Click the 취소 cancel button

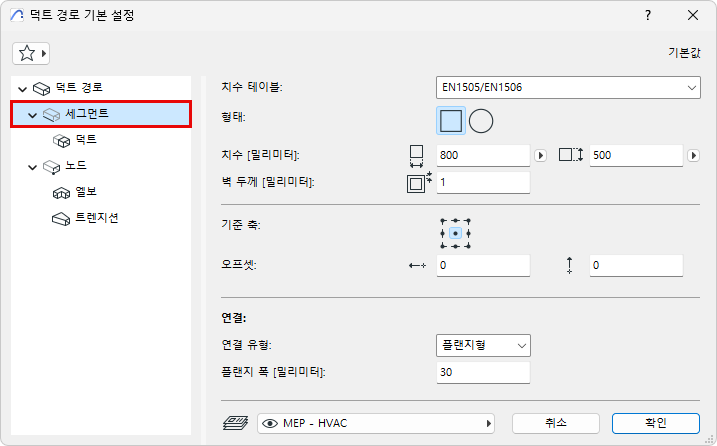(556, 423)
